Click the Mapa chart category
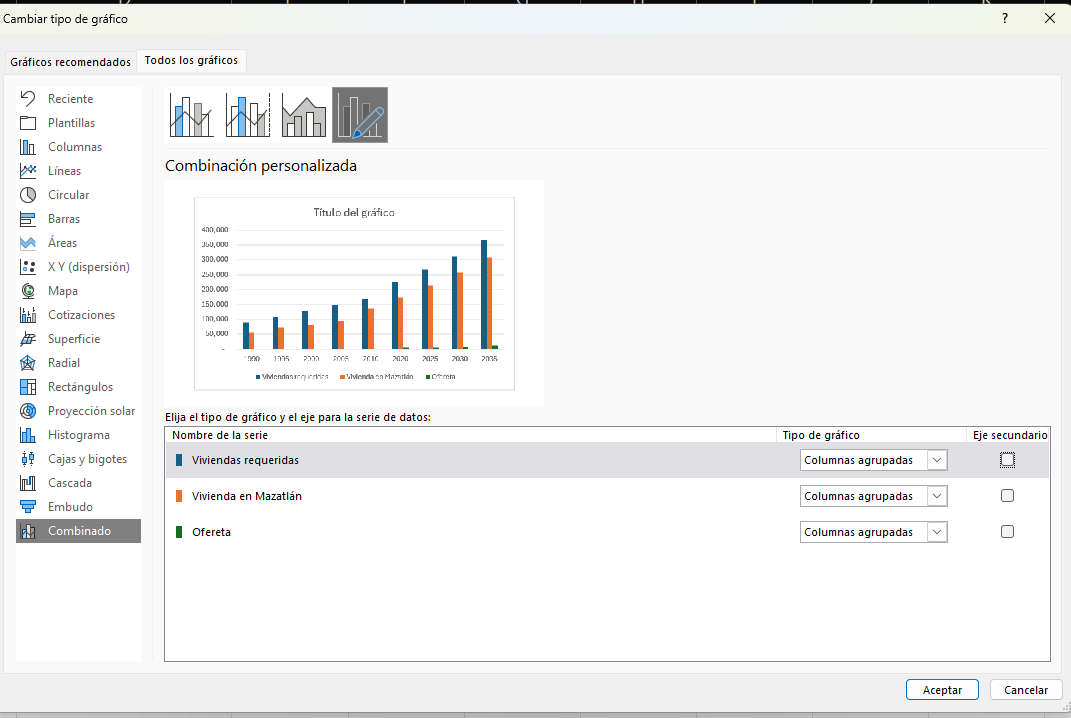1071x718 pixels. pyautogui.click(x=62, y=291)
